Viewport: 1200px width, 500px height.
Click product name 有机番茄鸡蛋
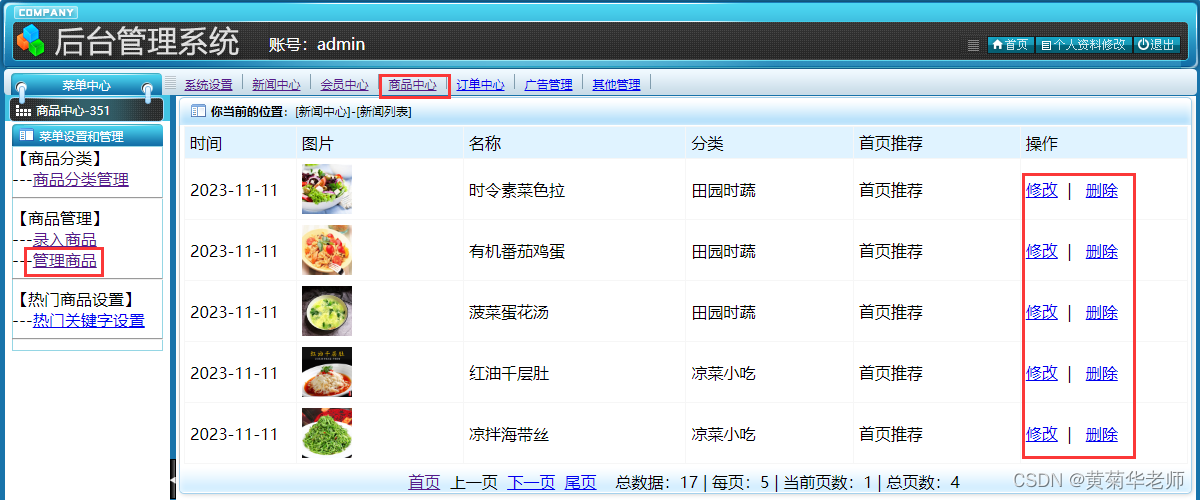coord(517,251)
